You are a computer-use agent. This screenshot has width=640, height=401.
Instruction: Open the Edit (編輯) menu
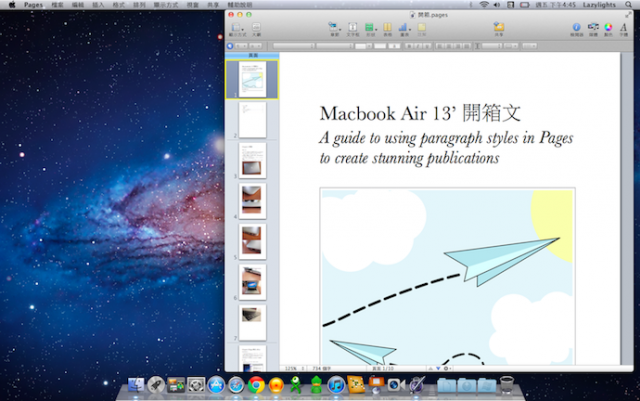(x=78, y=4)
